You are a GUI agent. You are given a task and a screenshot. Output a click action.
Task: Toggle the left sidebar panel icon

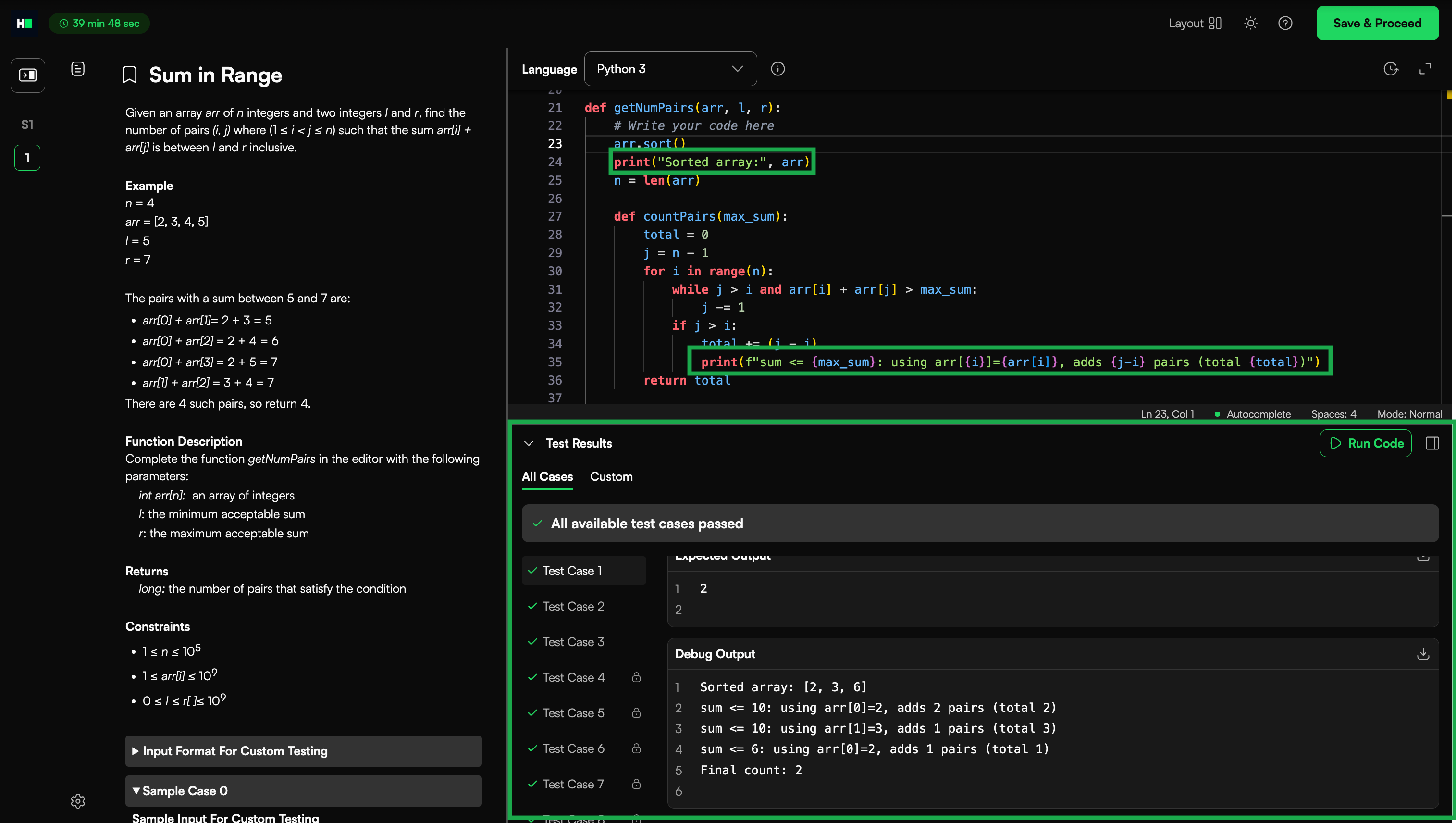coord(28,75)
